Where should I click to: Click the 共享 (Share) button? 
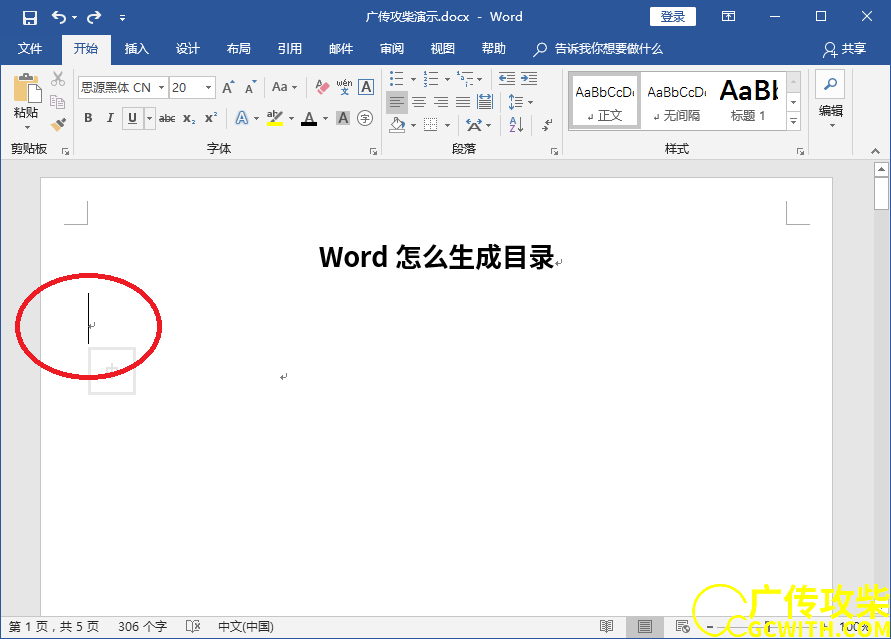pos(845,49)
